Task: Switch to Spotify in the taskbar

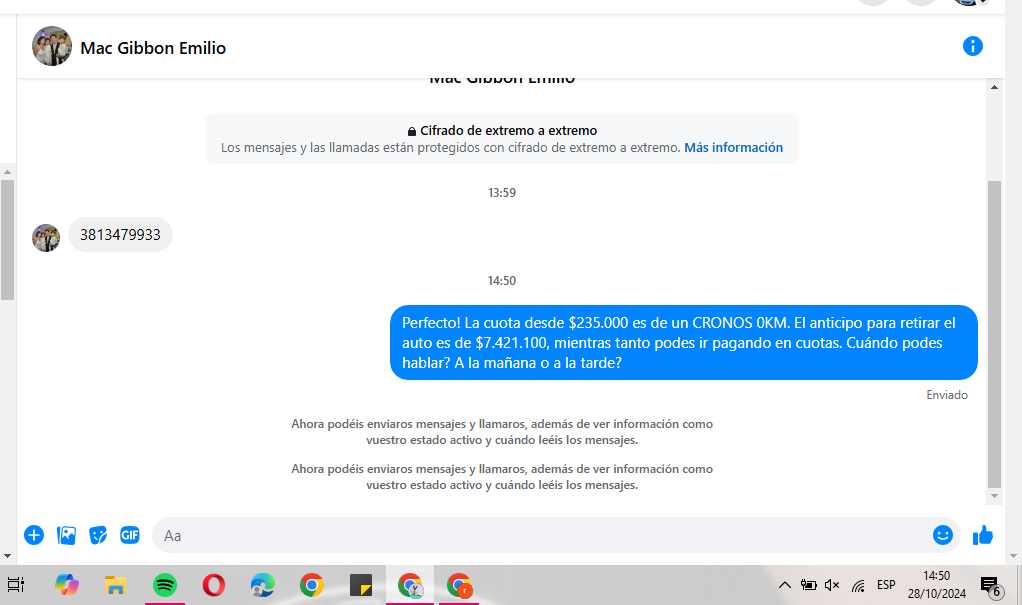Action: point(165,585)
